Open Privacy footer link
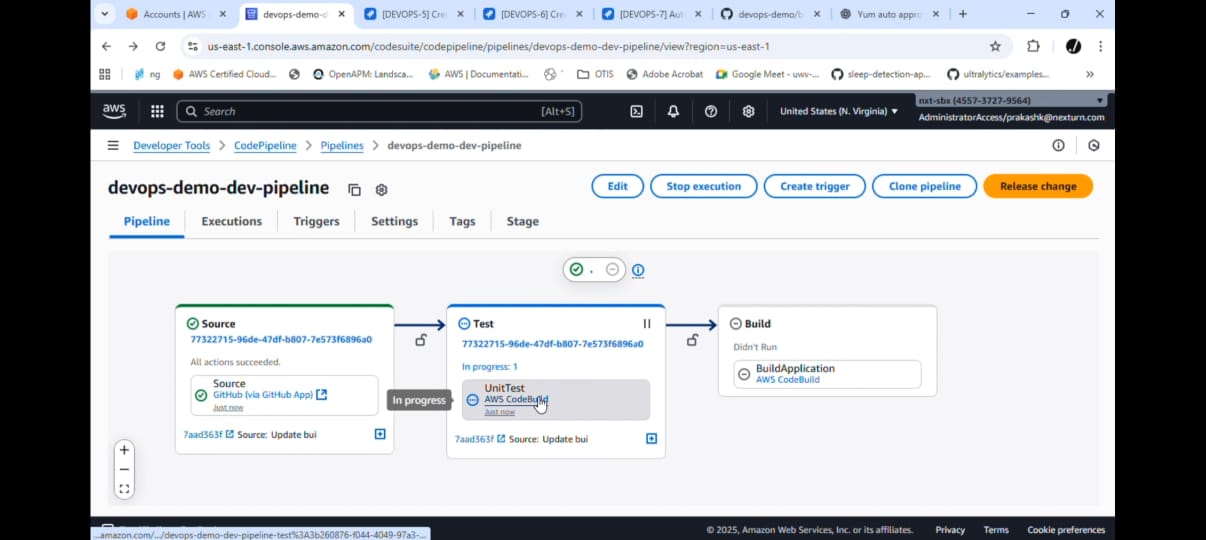This screenshot has height=540, width=1206. click(950, 530)
